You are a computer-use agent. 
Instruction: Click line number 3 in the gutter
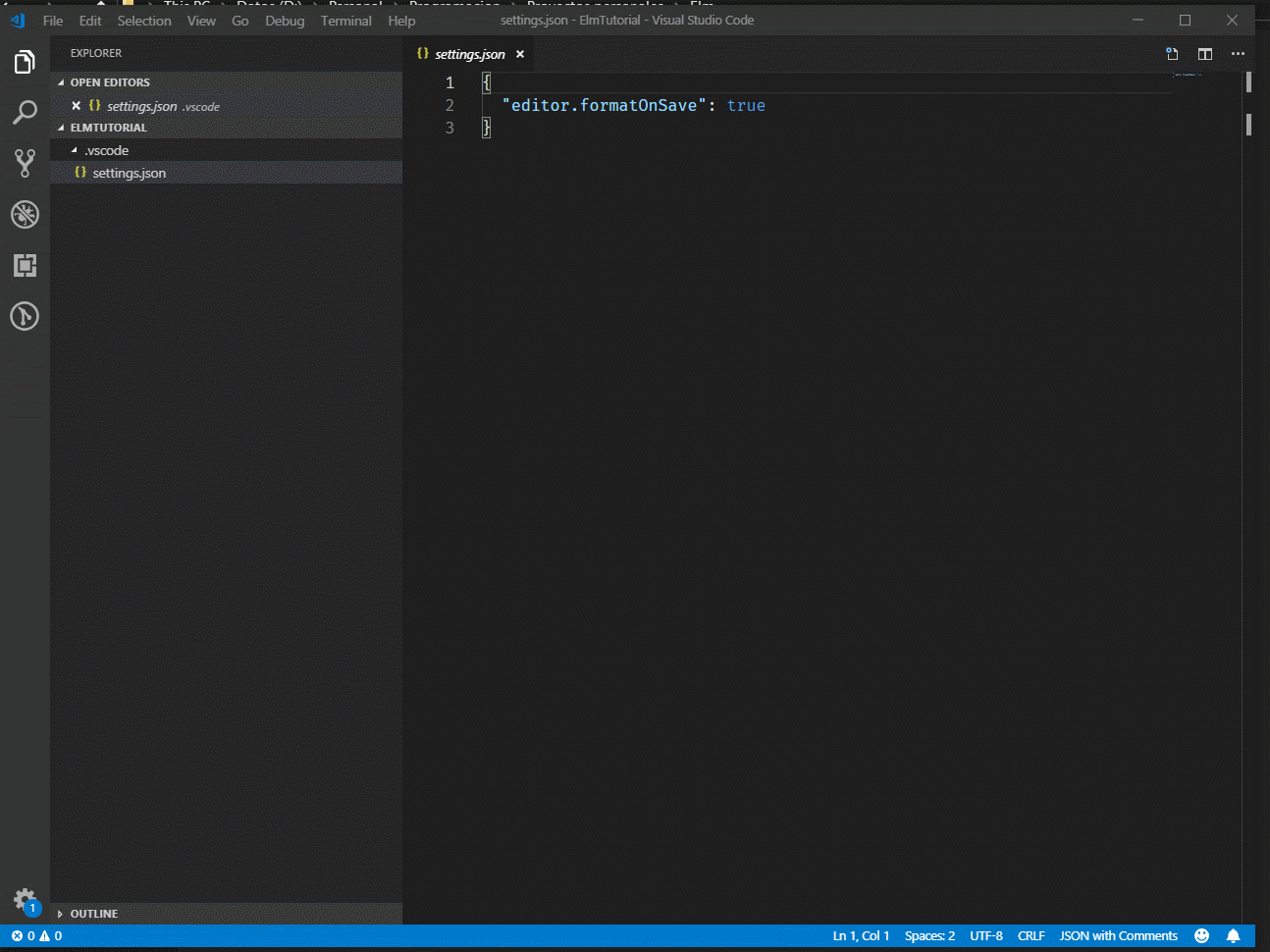click(x=450, y=128)
